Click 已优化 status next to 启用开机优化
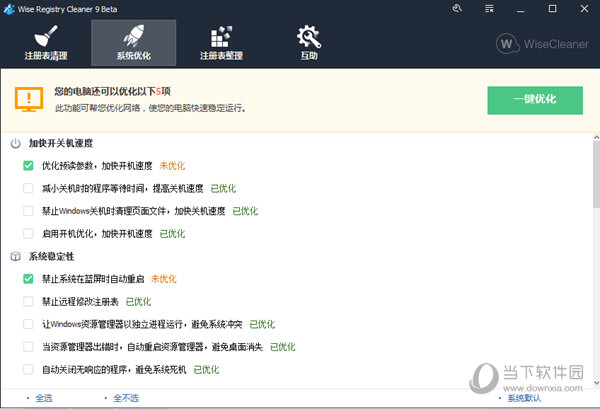Screen dimensions: 600x409 [x=172, y=233]
